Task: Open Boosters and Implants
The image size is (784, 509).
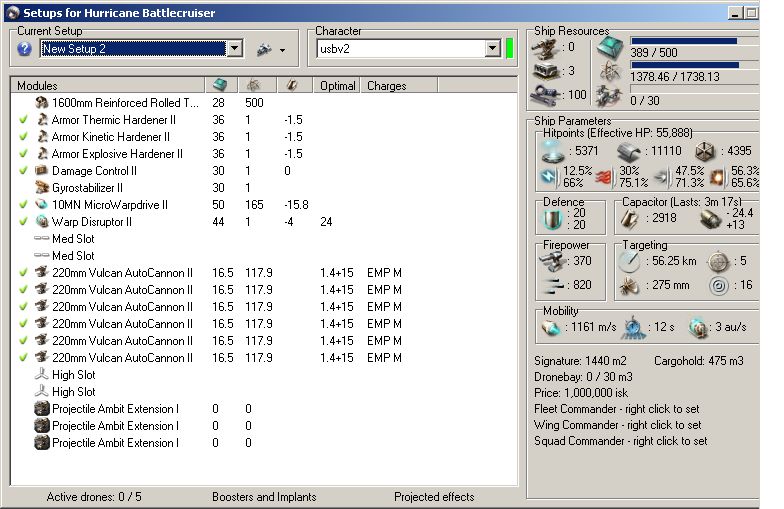Action: pyautogui.click(x=264, y=496)
